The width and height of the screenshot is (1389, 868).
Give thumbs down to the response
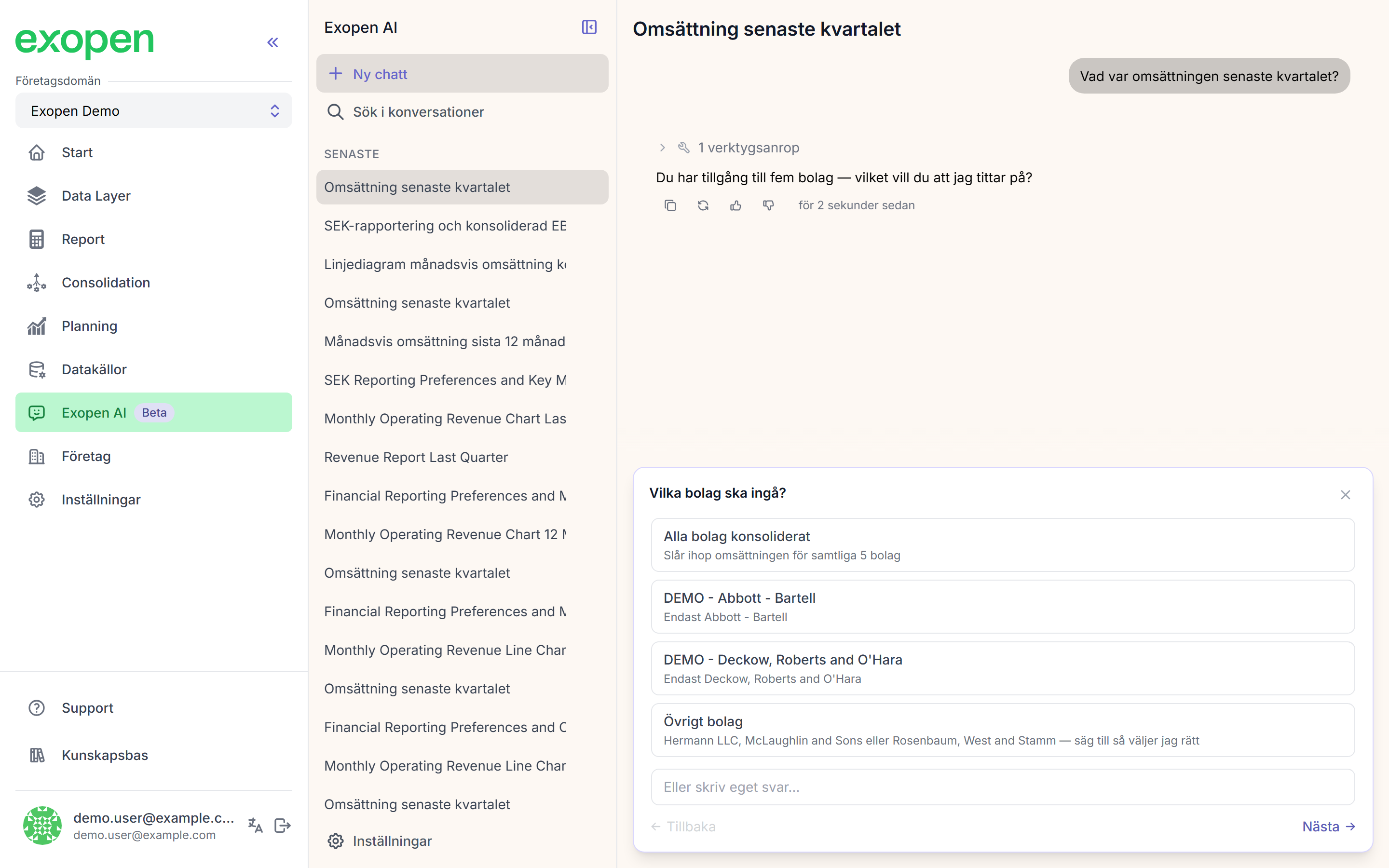point(768,205)
